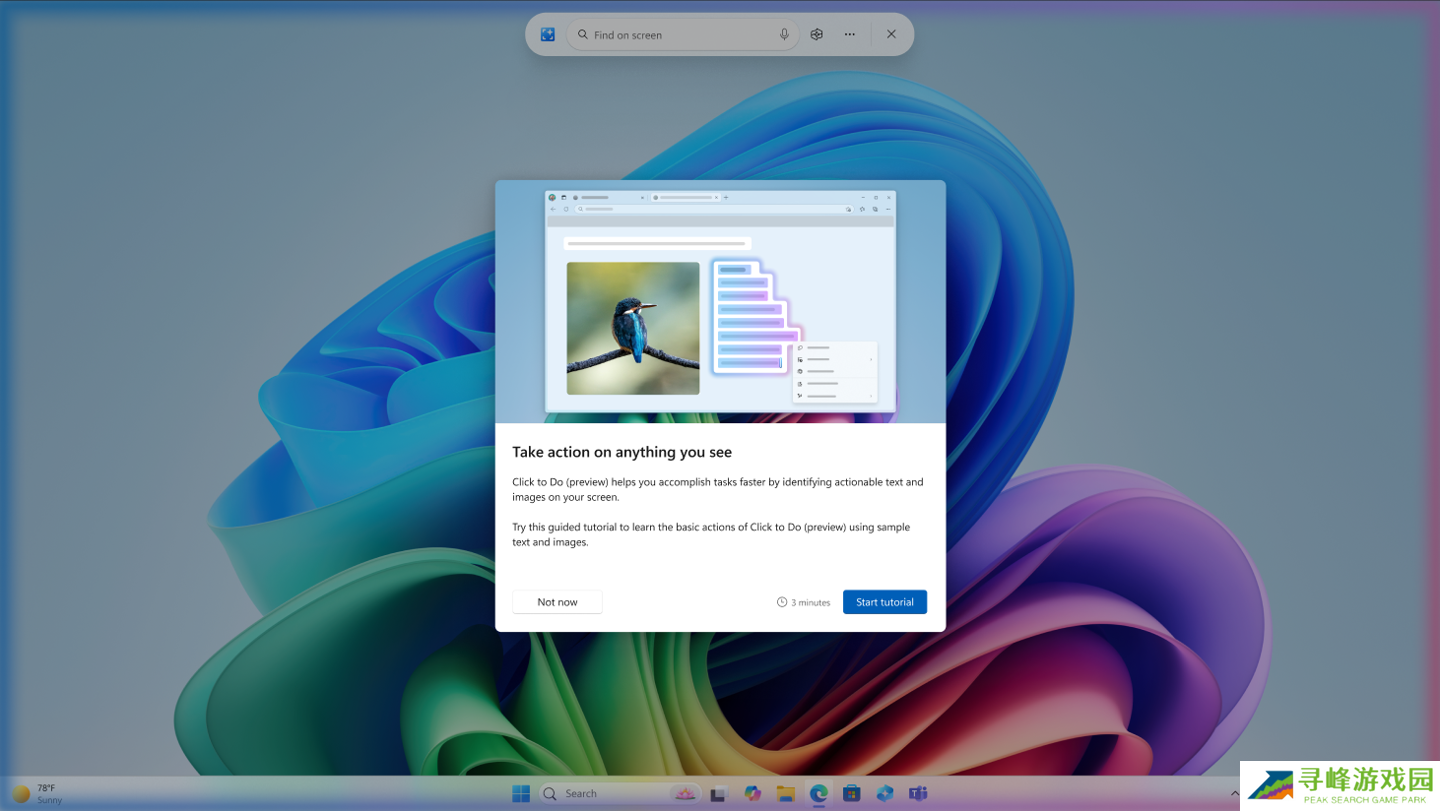
Task: Switch to Microsoft Edge in taskbar
Action: coord(819,793)
